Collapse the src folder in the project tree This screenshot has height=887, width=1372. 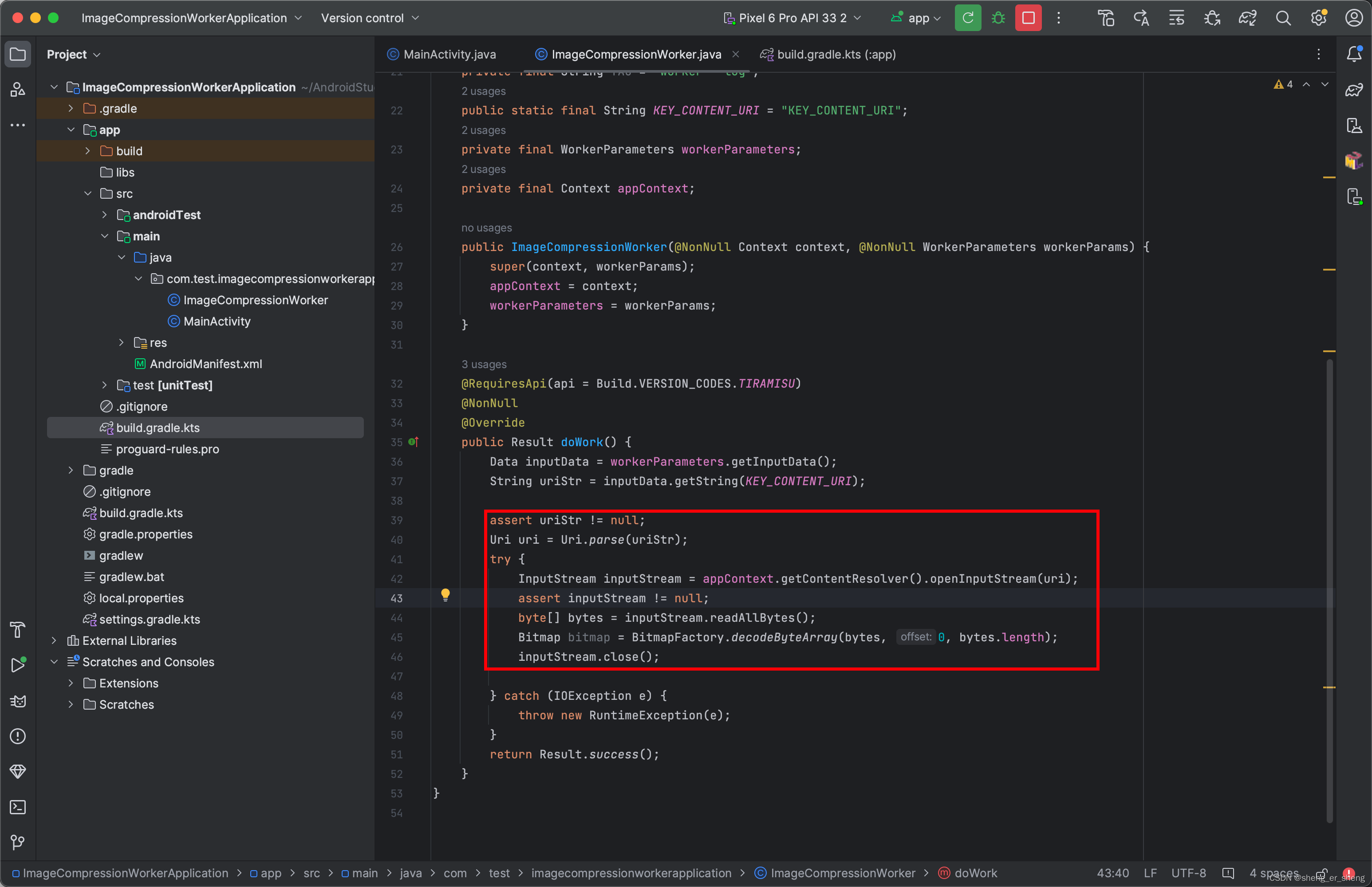point(87,193)
